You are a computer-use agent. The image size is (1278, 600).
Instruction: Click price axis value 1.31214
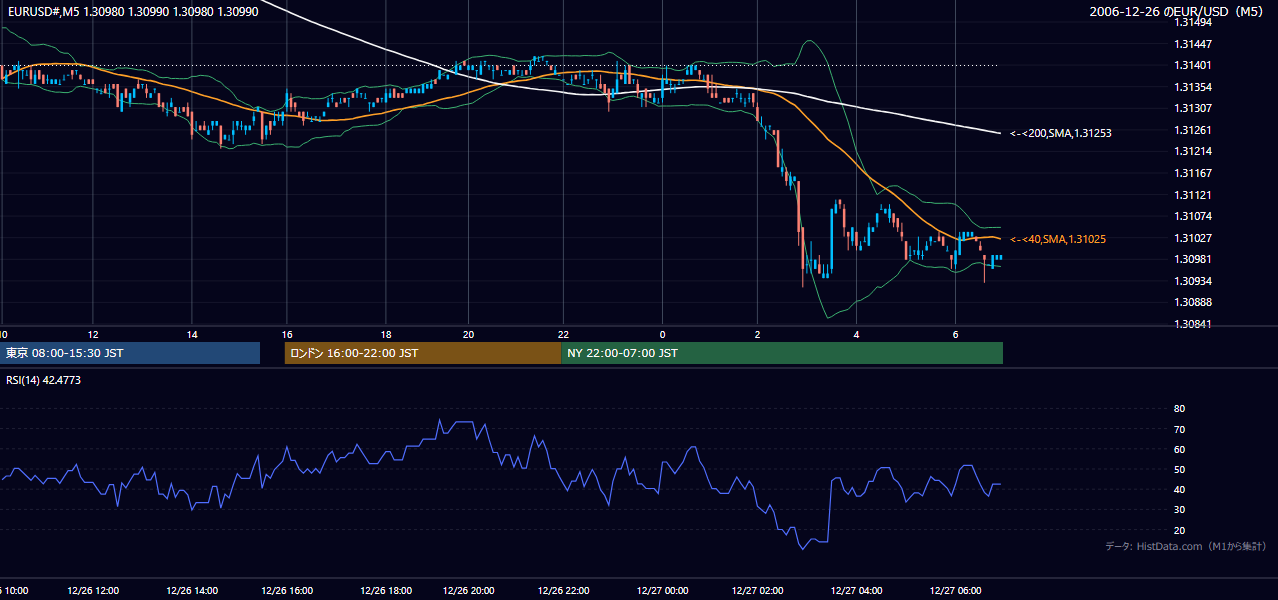1192,151
